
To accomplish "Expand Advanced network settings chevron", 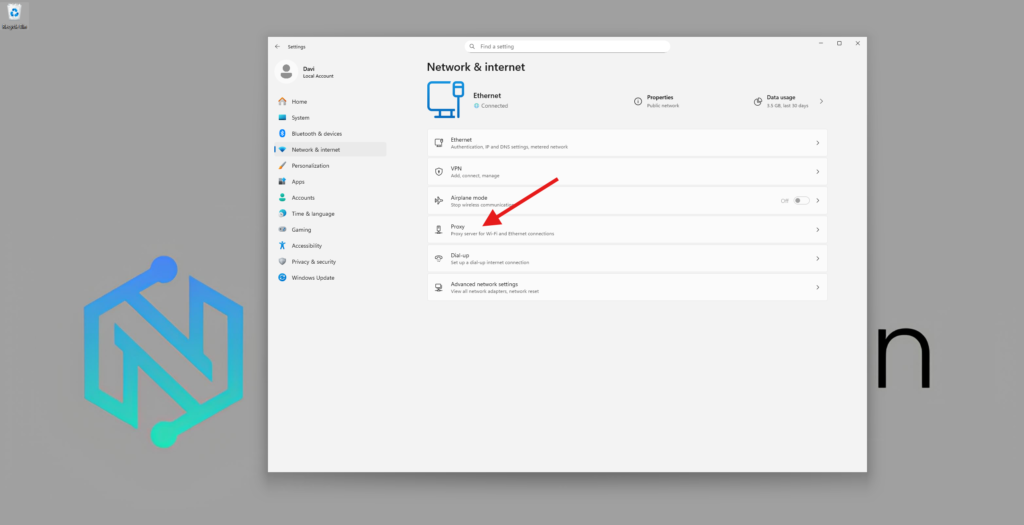I will tap(818, 287).
